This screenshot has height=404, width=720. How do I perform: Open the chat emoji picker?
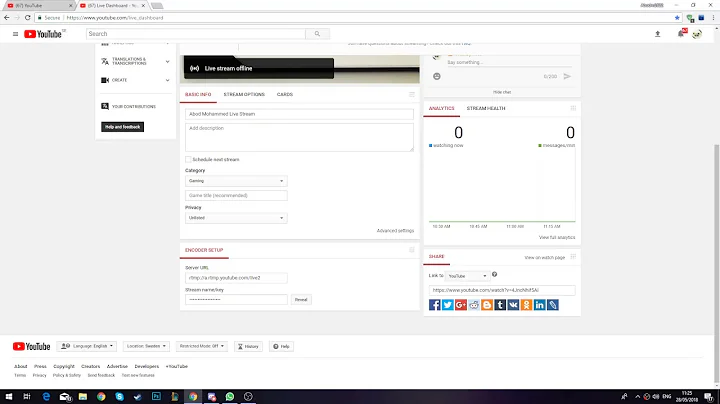point(437,76)
